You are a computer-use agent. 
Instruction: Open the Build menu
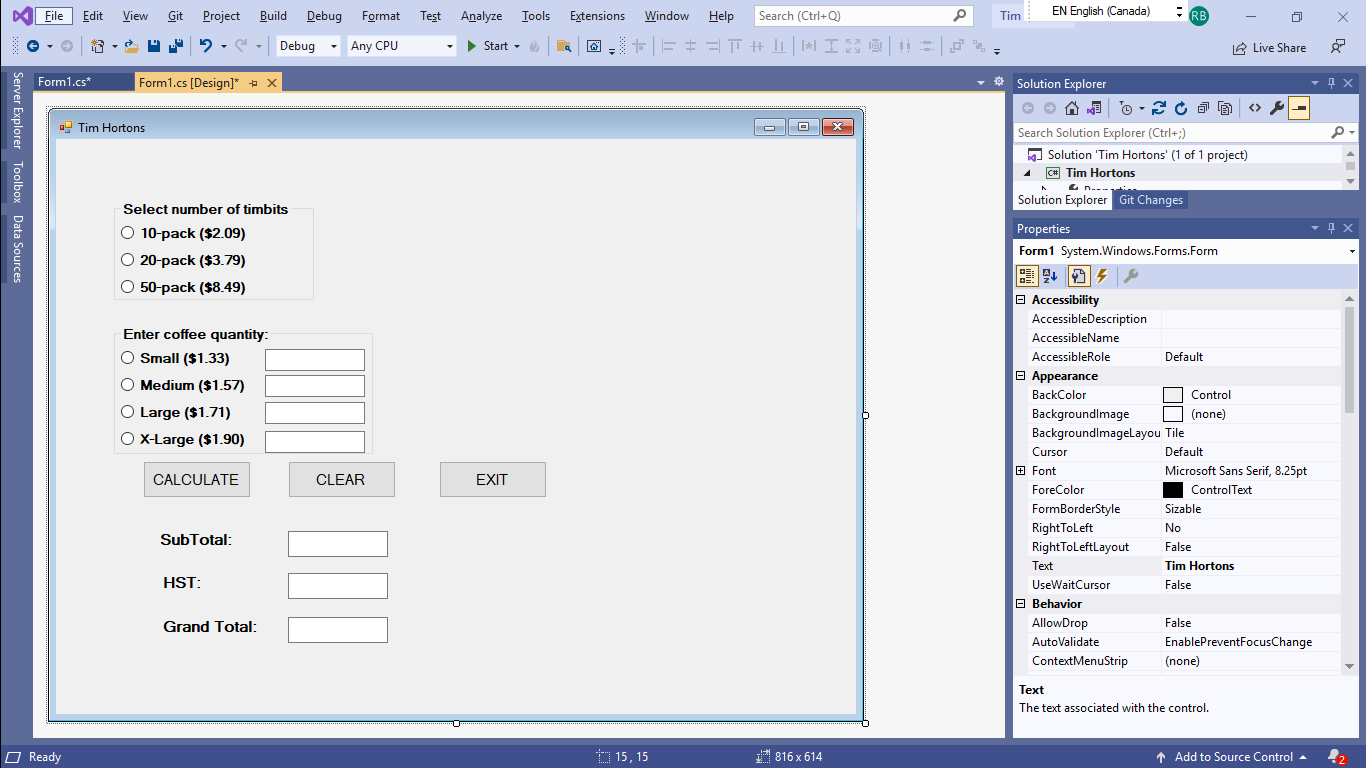pos(273,16)
